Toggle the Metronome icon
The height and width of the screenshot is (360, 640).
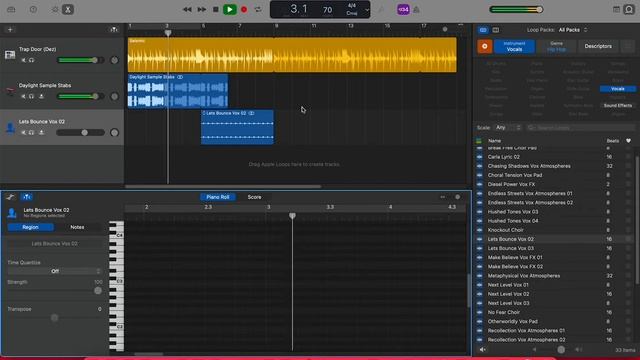pos(416,9)
